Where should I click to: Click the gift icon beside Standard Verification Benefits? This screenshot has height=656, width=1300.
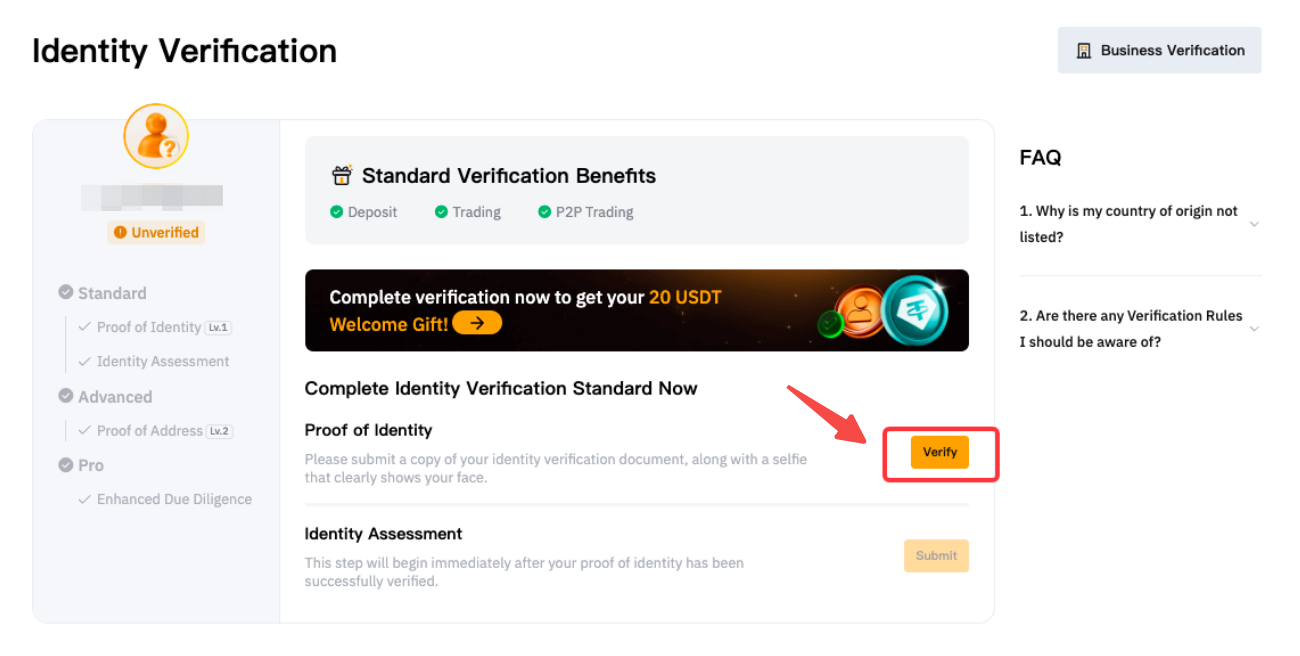pos(342,176)
